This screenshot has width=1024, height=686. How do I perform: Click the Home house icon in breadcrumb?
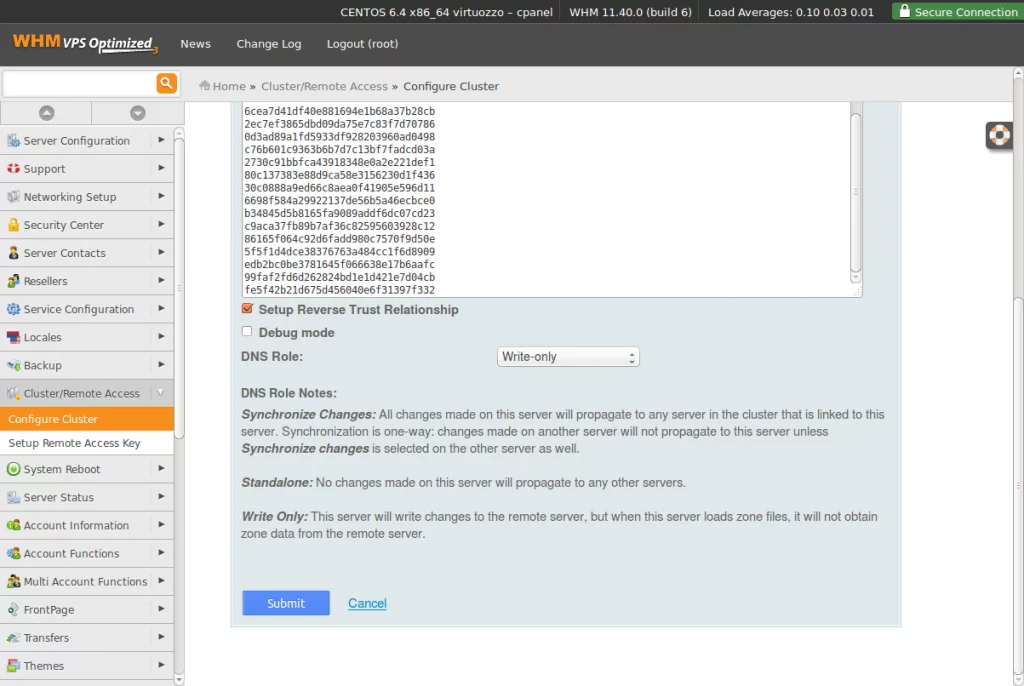pos(204,86)
